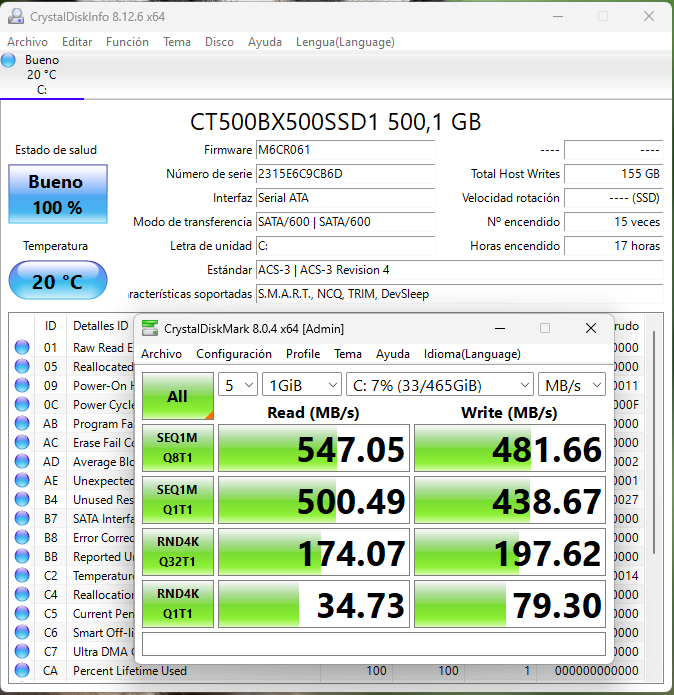Open the test size dropdown showing 1GiB
This screenshot has width=674, height=695.
[x=301, y=385]
